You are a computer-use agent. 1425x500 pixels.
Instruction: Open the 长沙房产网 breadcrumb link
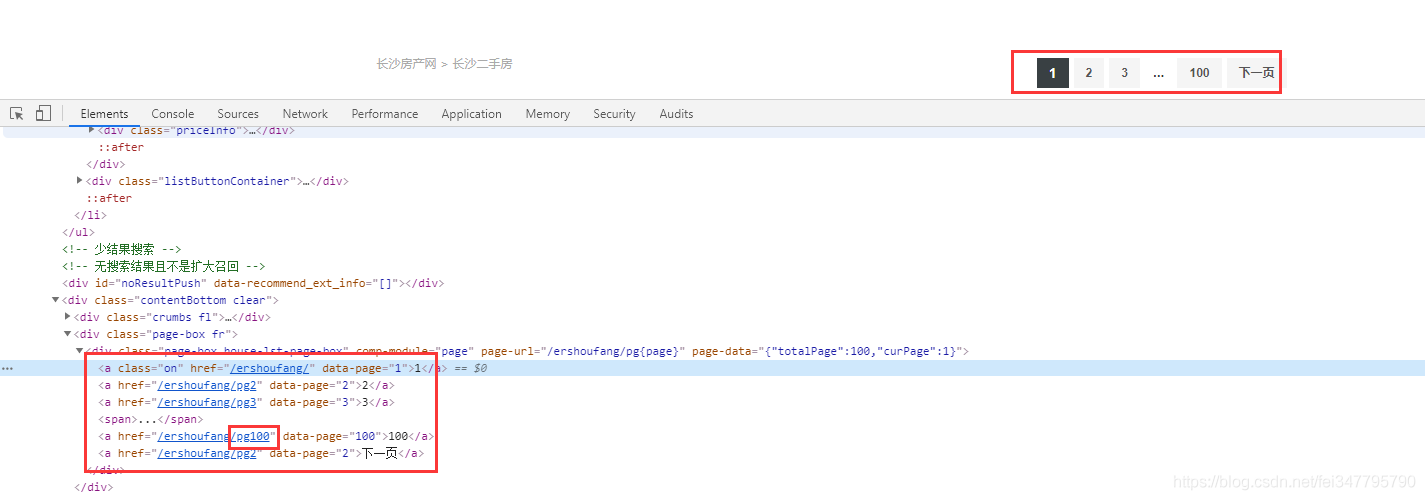click(407, 64)
